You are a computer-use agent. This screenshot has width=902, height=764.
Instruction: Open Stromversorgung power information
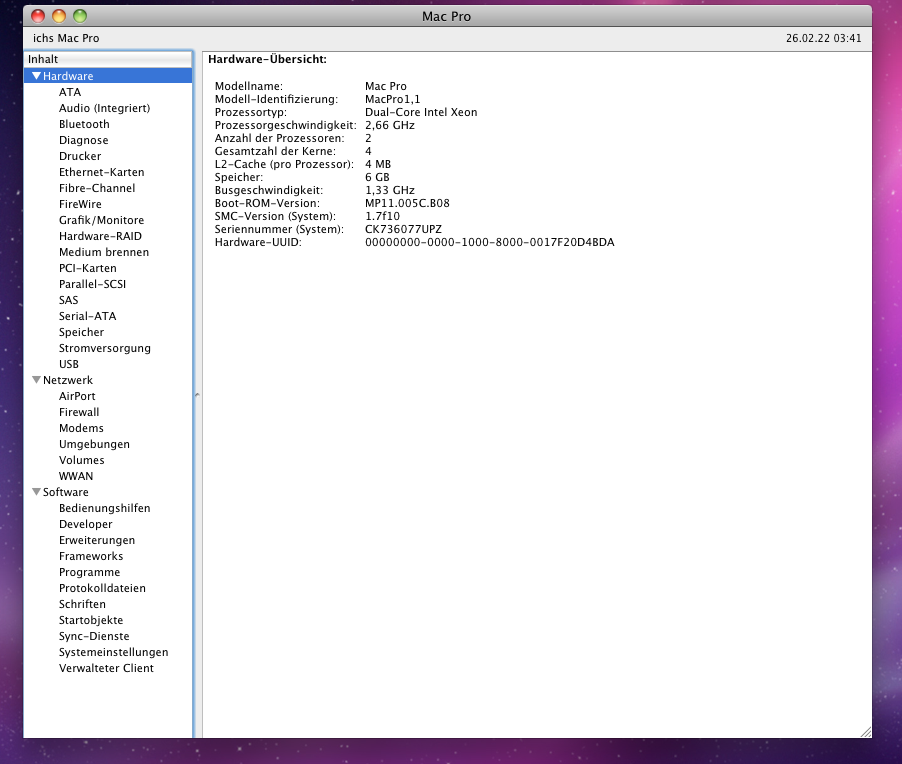point(105,348)
